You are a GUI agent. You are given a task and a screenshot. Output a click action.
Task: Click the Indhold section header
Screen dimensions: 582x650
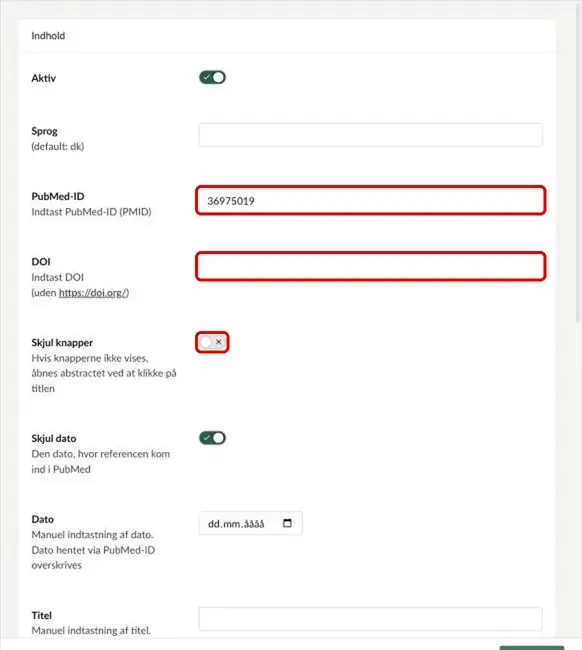pos(48,36)
